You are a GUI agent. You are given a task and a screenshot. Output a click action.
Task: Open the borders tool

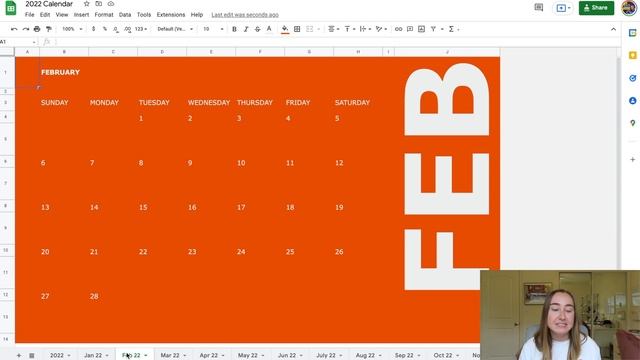click(x=297, y=29)
